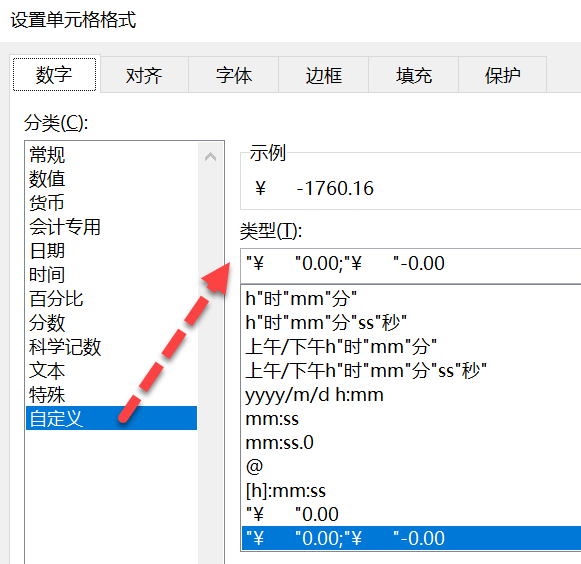Select the mm:ss.0 format entry
This screenshot has height=564, width=581.
(411, 442)
